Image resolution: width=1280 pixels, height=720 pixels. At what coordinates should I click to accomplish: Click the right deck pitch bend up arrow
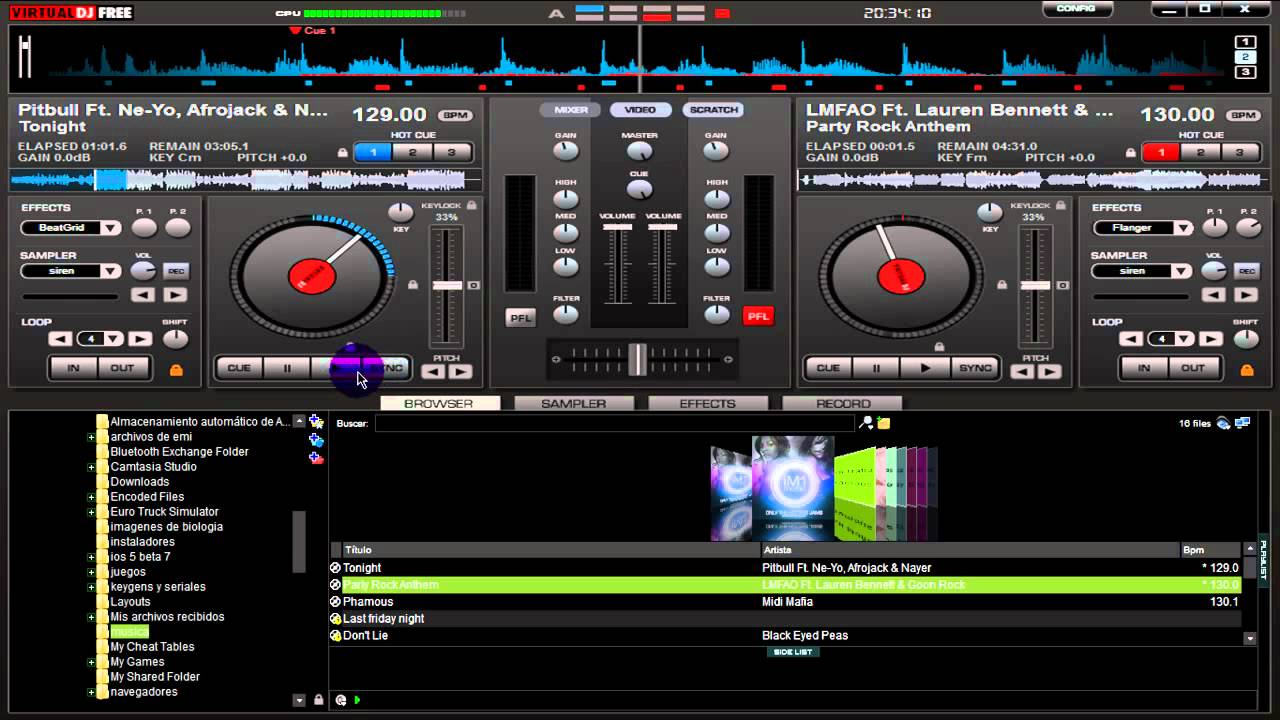[1050, 372]
